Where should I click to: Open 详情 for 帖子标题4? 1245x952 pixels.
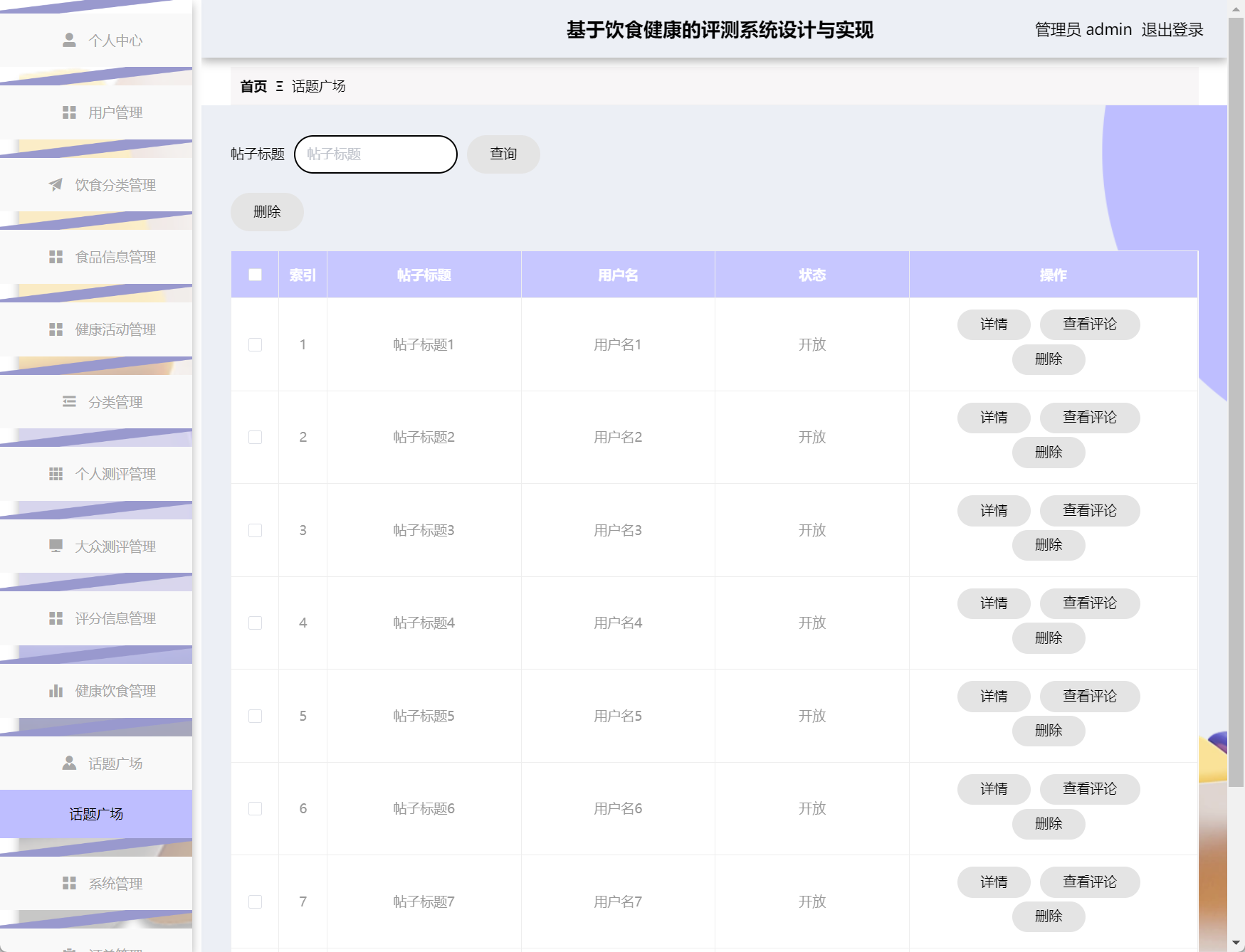pos(994,603)
